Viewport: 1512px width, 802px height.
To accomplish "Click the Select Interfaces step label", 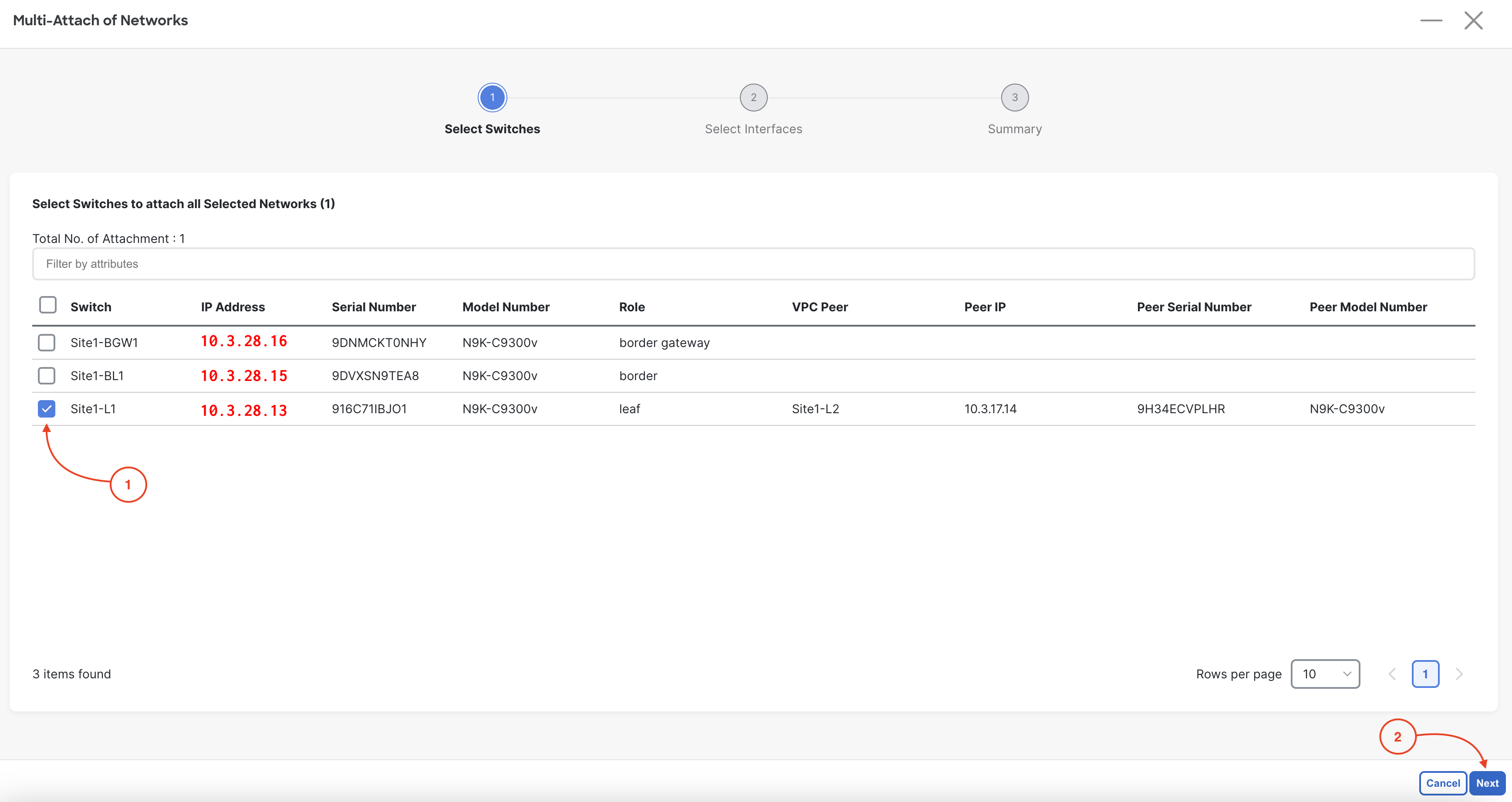I will click(x=753, y=129).
